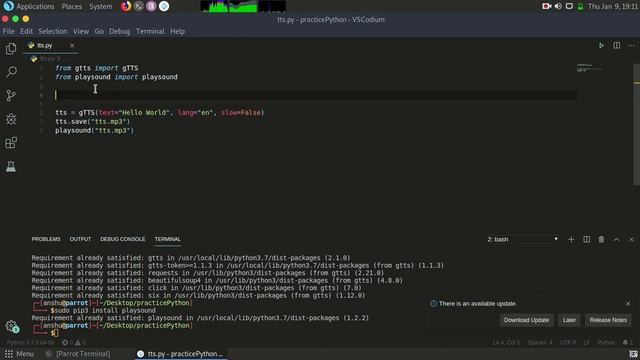Close the terminal panel

[x=631, y=239]
